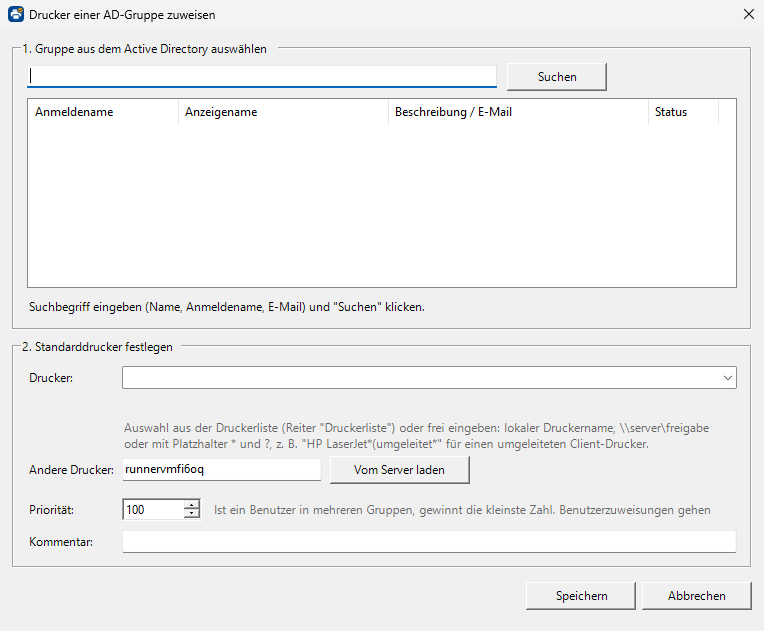Focus the Kommentar text field
Image resolution: width=764 pixels, height=631 pixels.
tap(429, 541)
